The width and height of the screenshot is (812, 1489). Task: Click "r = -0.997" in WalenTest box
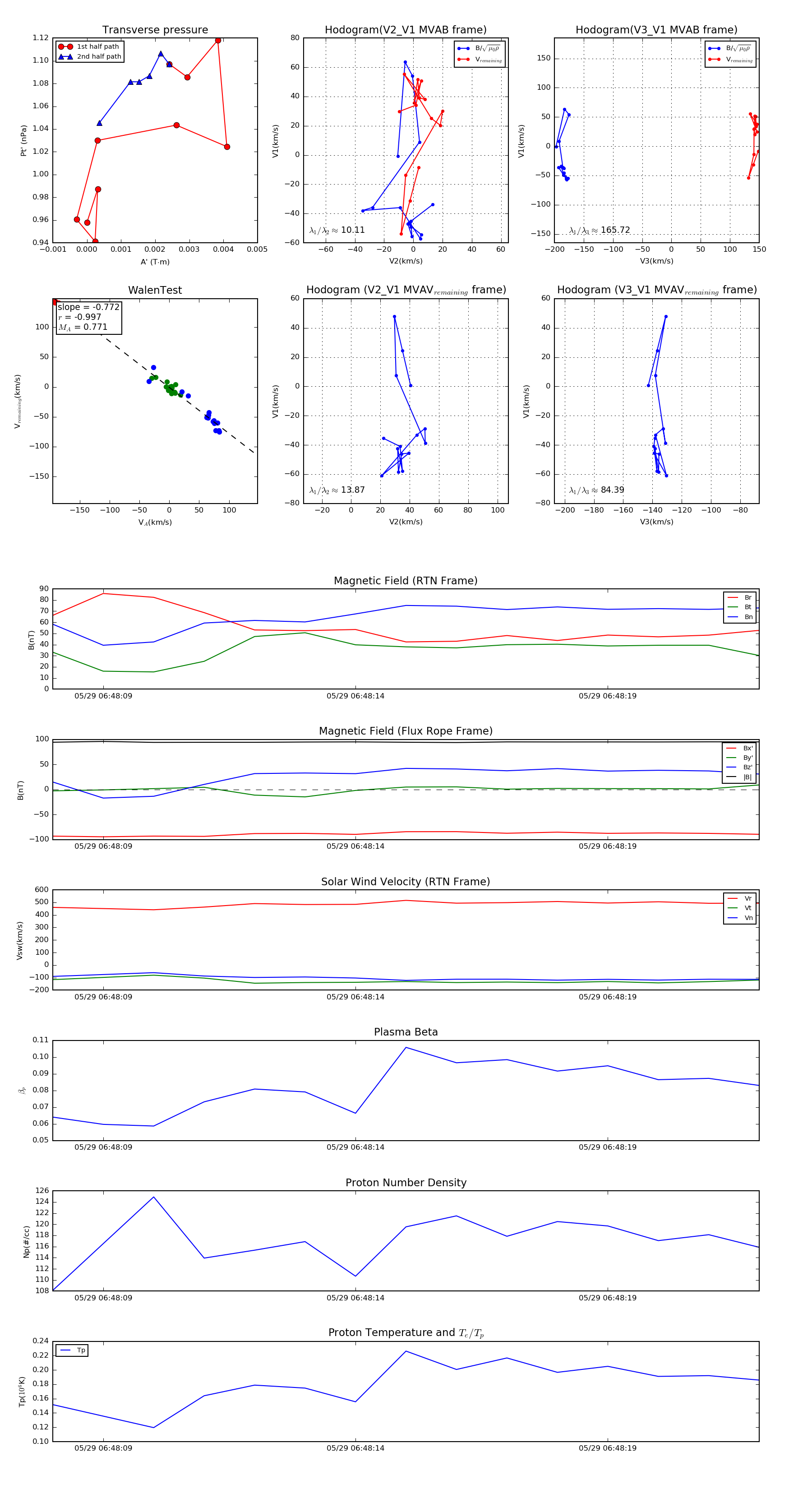pyautogui.click(x=80, y=317)
